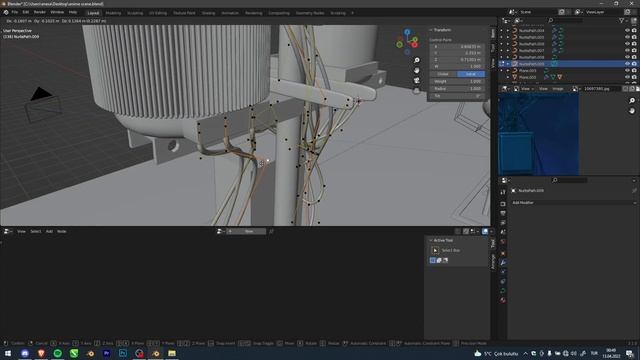Click the viewport pan hand gizmo
The image size is (640, 360).
tap(417, 71)
